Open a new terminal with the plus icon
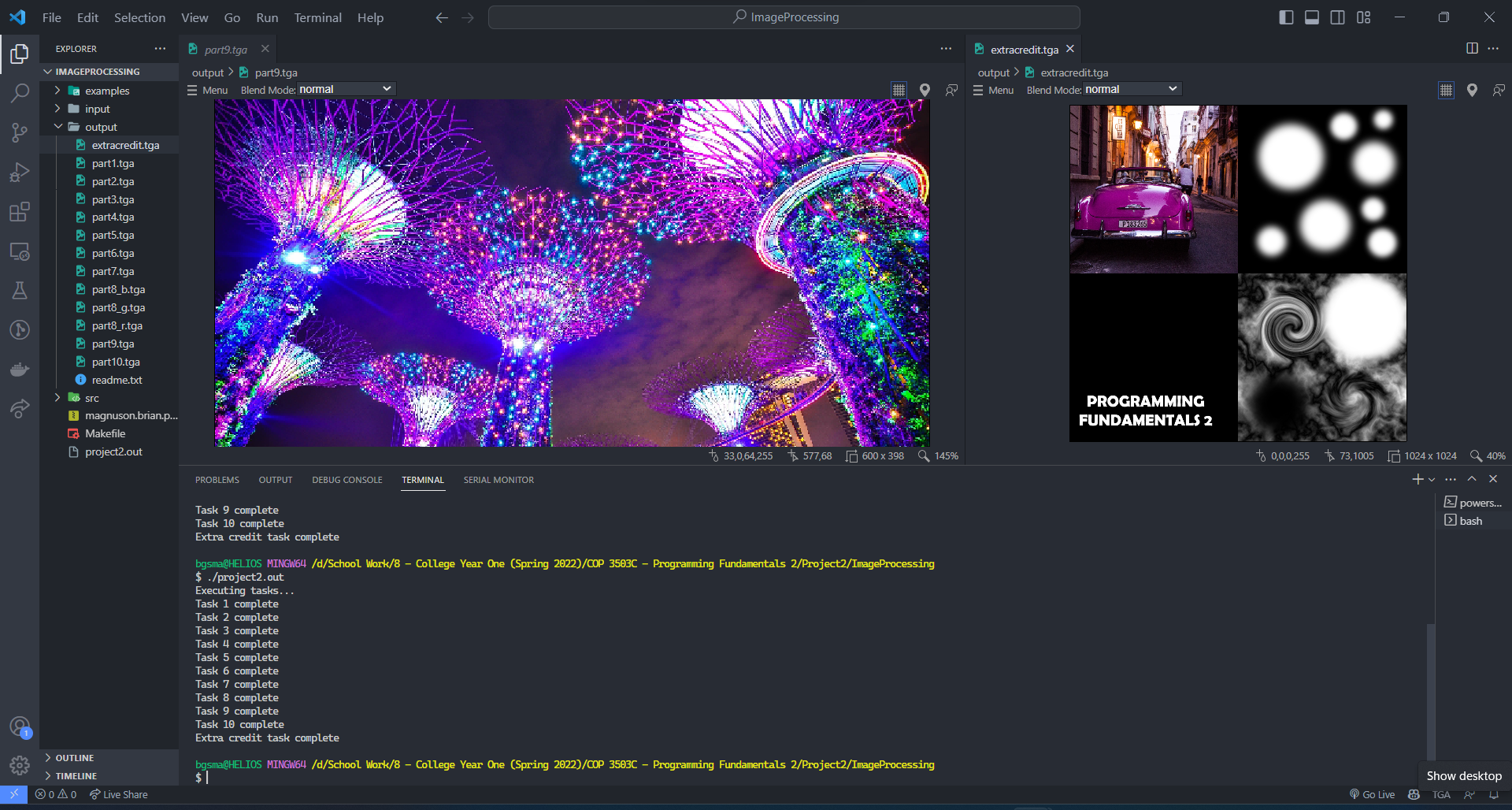Screen dimensions: 1512x810 pyautogui.click(x=1416, y=478)
